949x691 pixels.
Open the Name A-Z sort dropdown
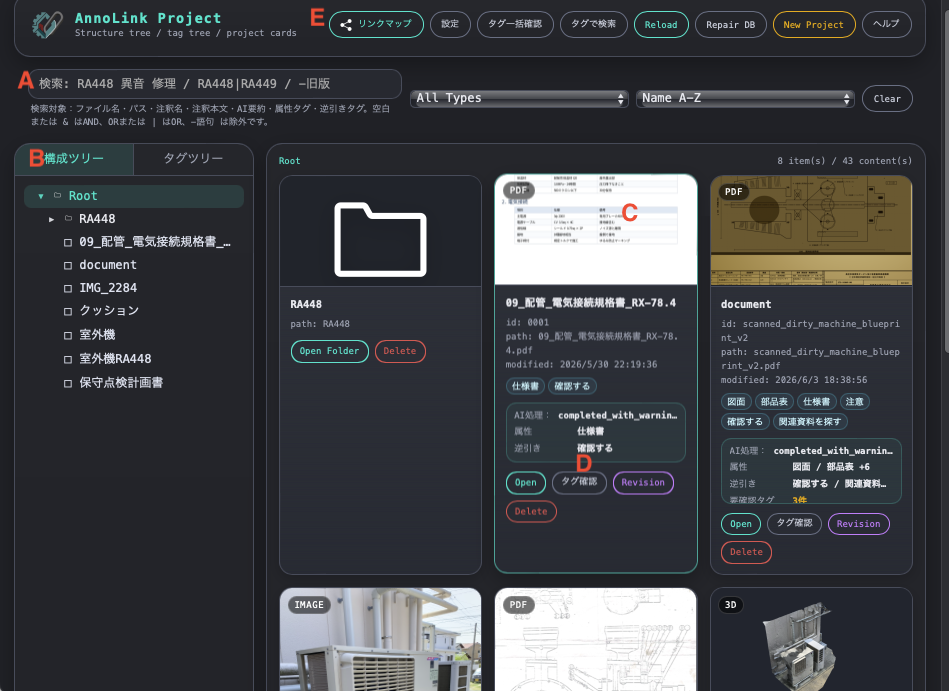point(745,99)
